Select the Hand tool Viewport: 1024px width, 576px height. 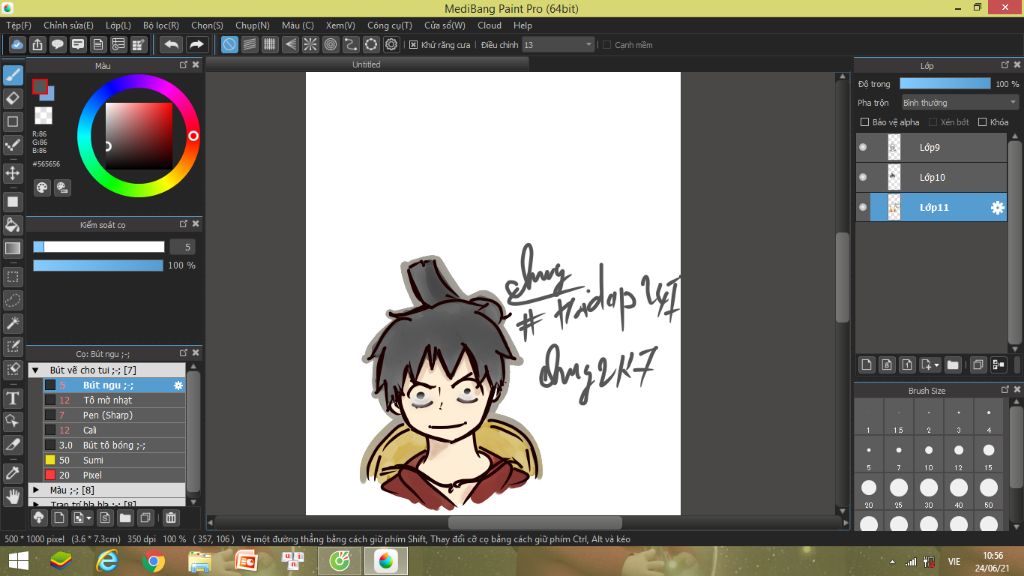coord(12,496)
